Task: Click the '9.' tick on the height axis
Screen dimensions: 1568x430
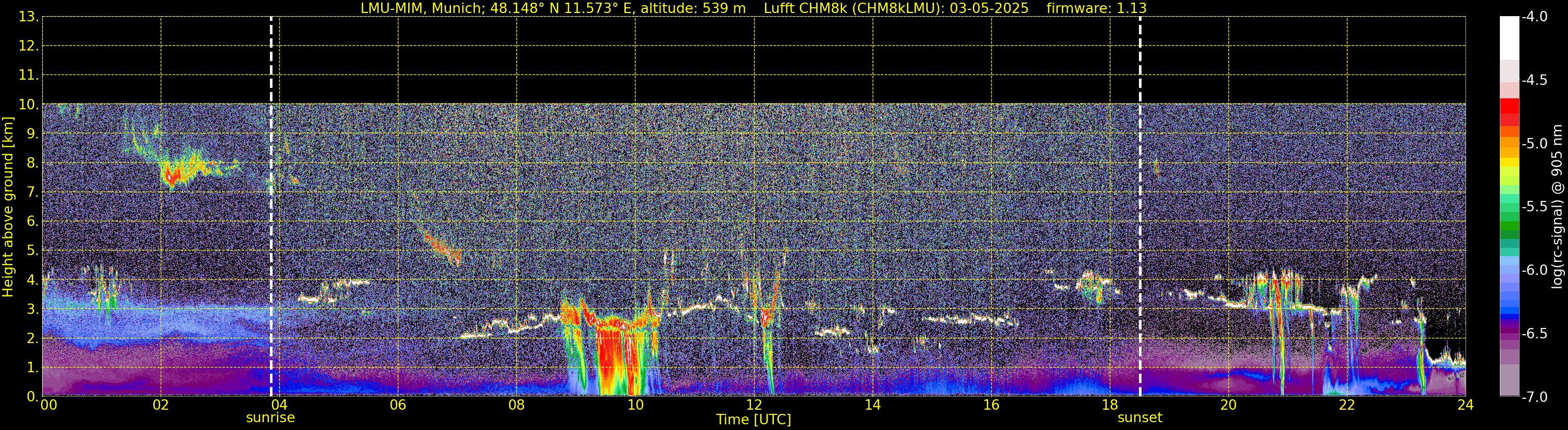Action: click(x=32, y=134)
